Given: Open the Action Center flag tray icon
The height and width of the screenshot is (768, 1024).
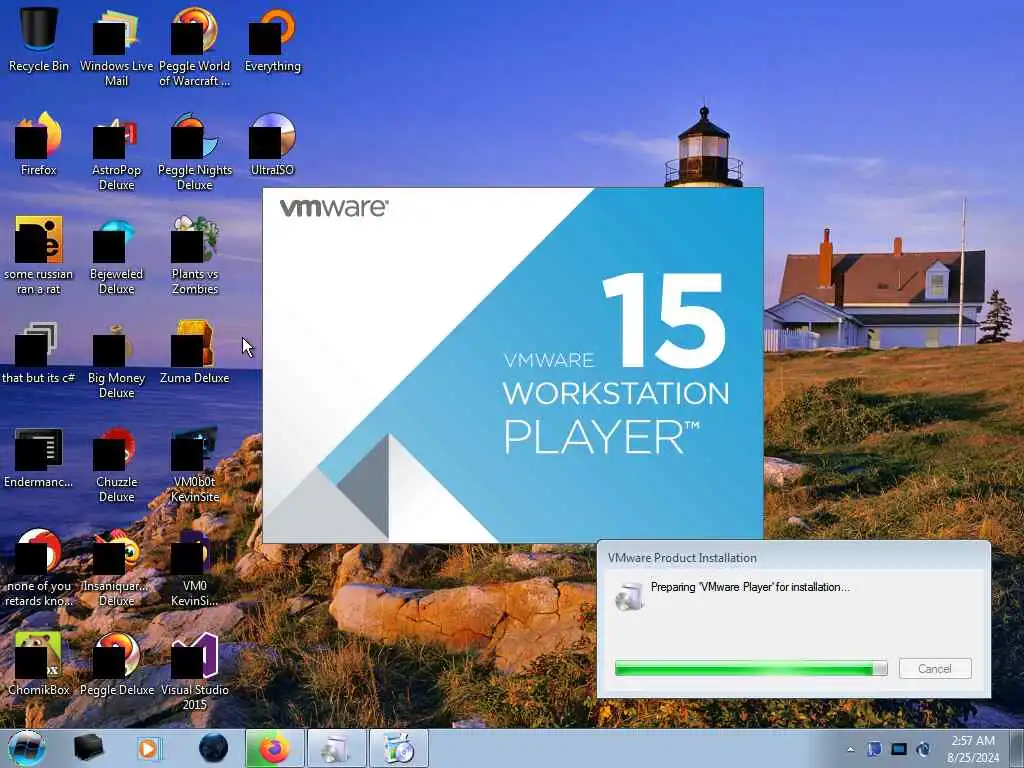Looking at the screenshot, I should point(874,749).
